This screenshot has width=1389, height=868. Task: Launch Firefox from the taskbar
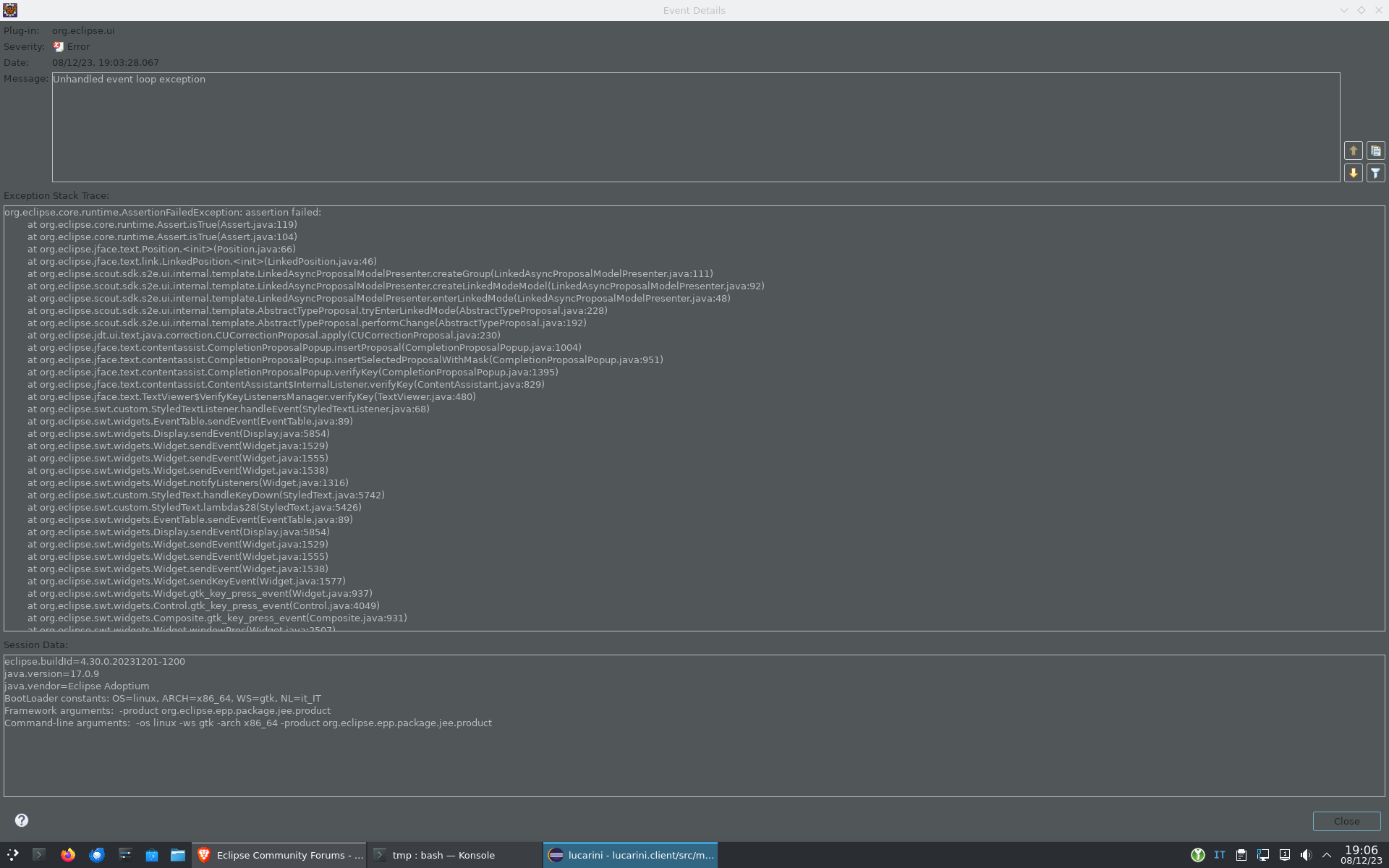pyautogui.click(x=68, y=855)
